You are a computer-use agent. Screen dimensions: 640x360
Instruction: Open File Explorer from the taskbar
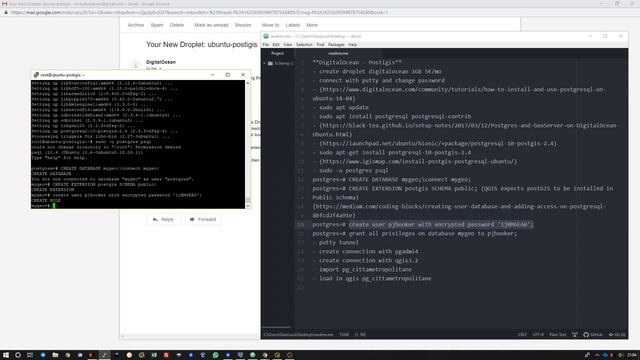pyautogui.click(x=55, y=355)
